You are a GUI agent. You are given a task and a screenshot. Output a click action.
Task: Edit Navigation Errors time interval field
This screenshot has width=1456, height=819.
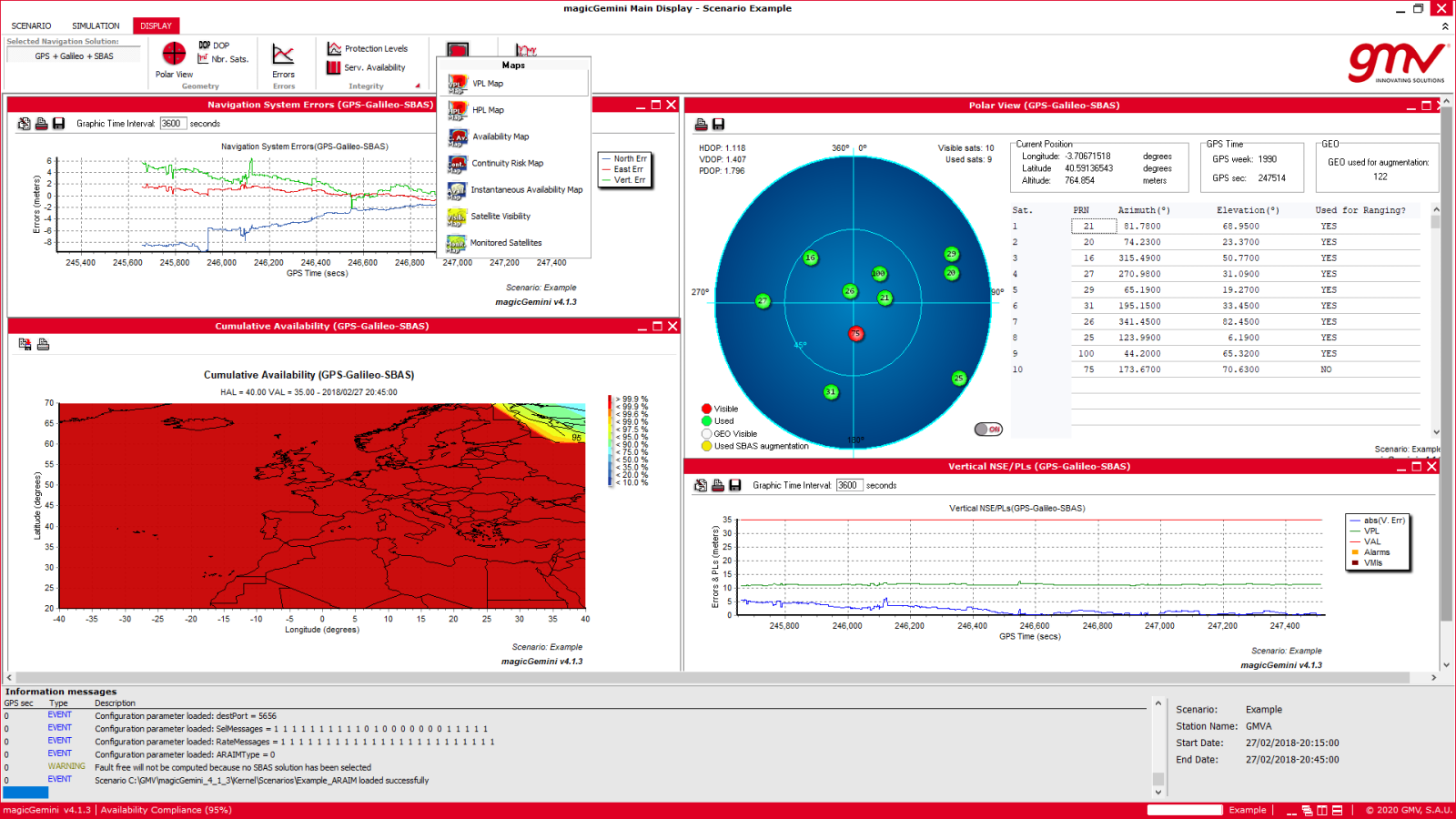click(x=172, y=124)
